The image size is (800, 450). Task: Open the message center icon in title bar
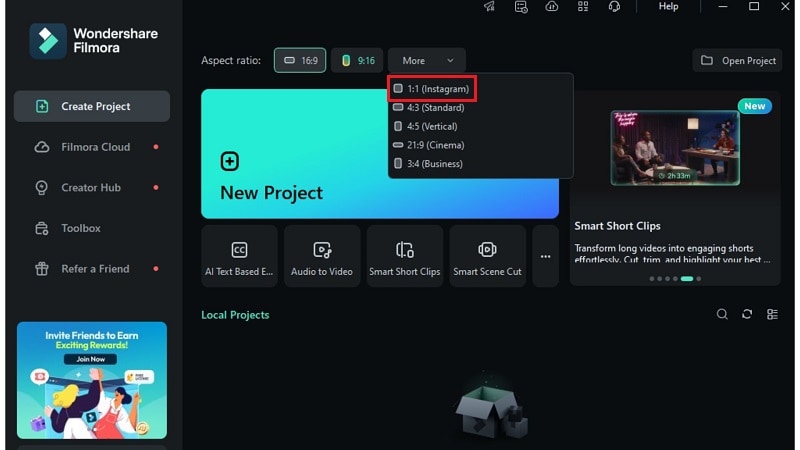521,7
